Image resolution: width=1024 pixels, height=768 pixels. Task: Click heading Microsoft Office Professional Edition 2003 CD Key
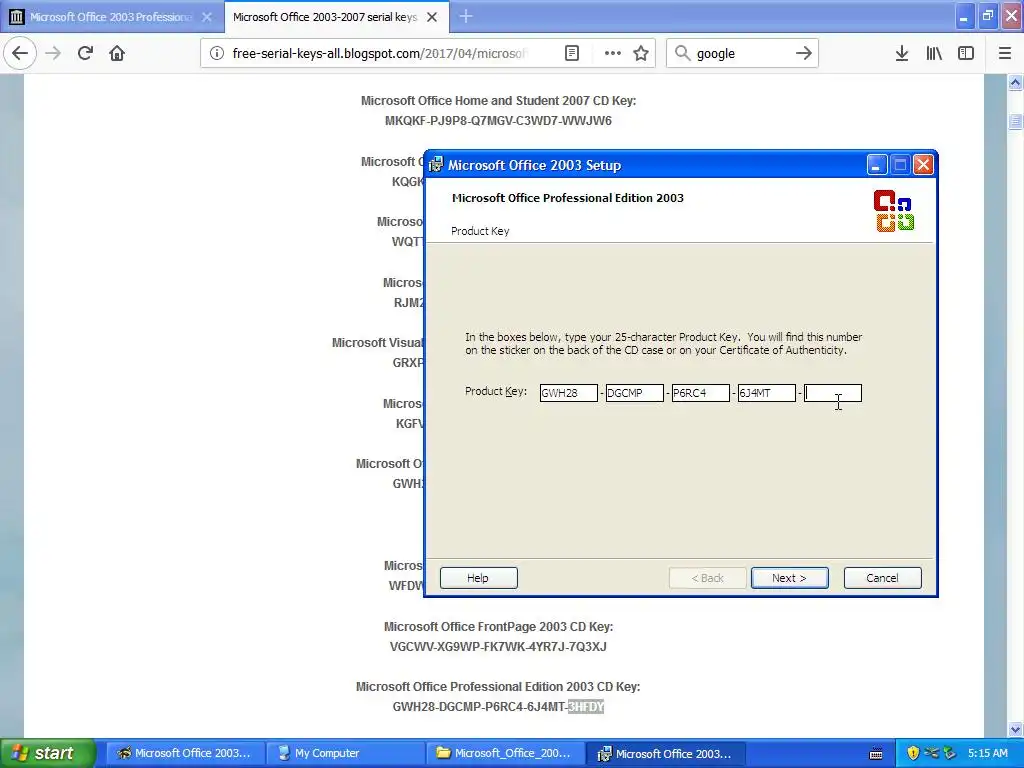pos(498,687)
